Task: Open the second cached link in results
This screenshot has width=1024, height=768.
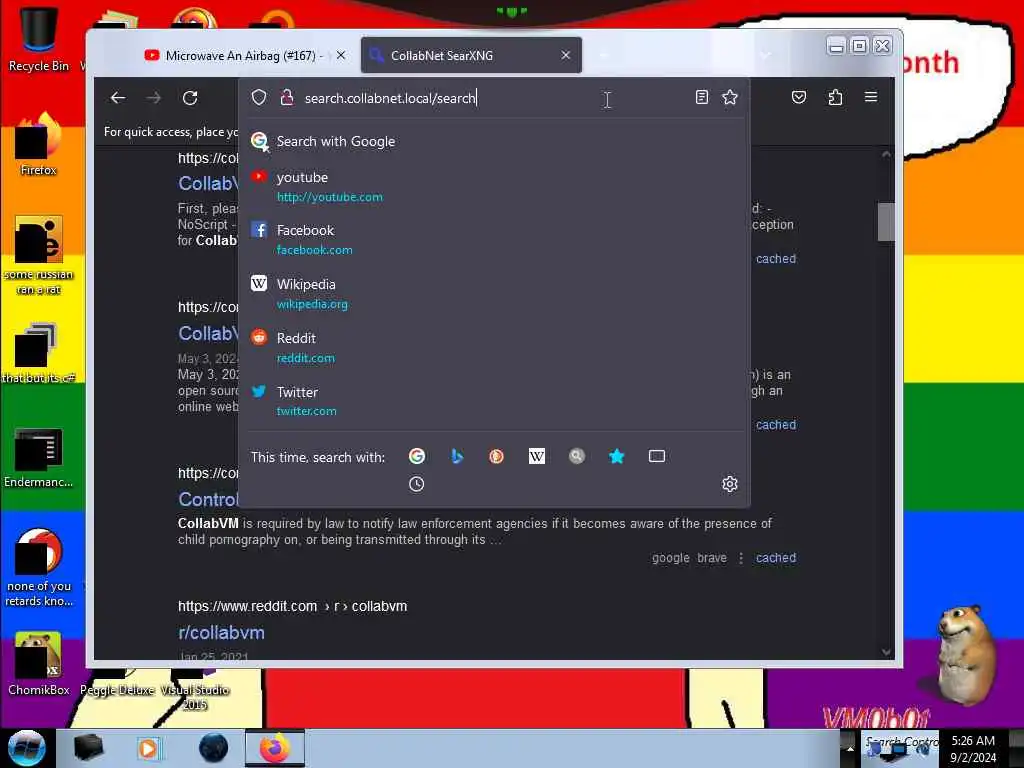Action: tap(776, 424)
